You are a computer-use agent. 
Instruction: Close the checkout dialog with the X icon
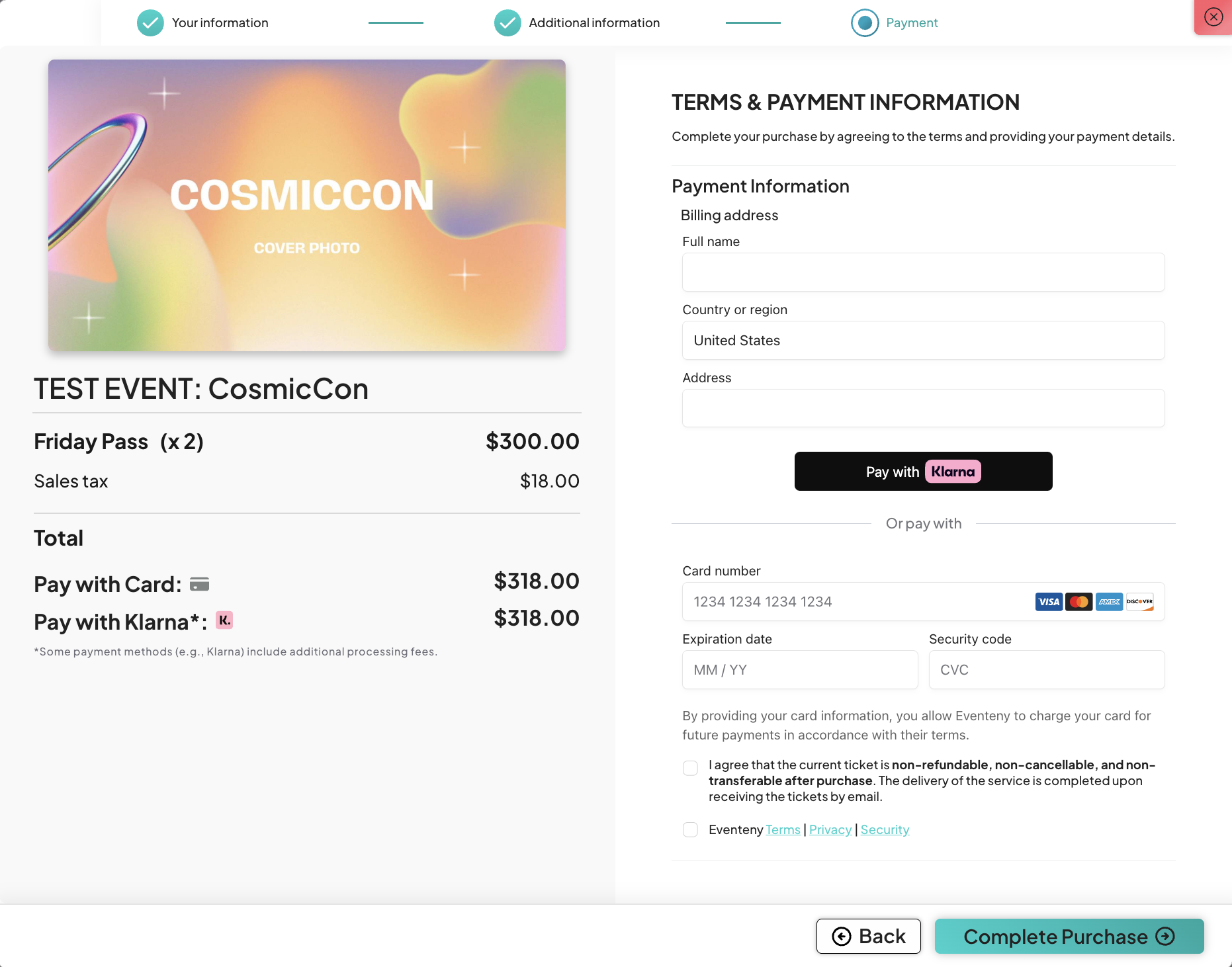click(1213, 17)
